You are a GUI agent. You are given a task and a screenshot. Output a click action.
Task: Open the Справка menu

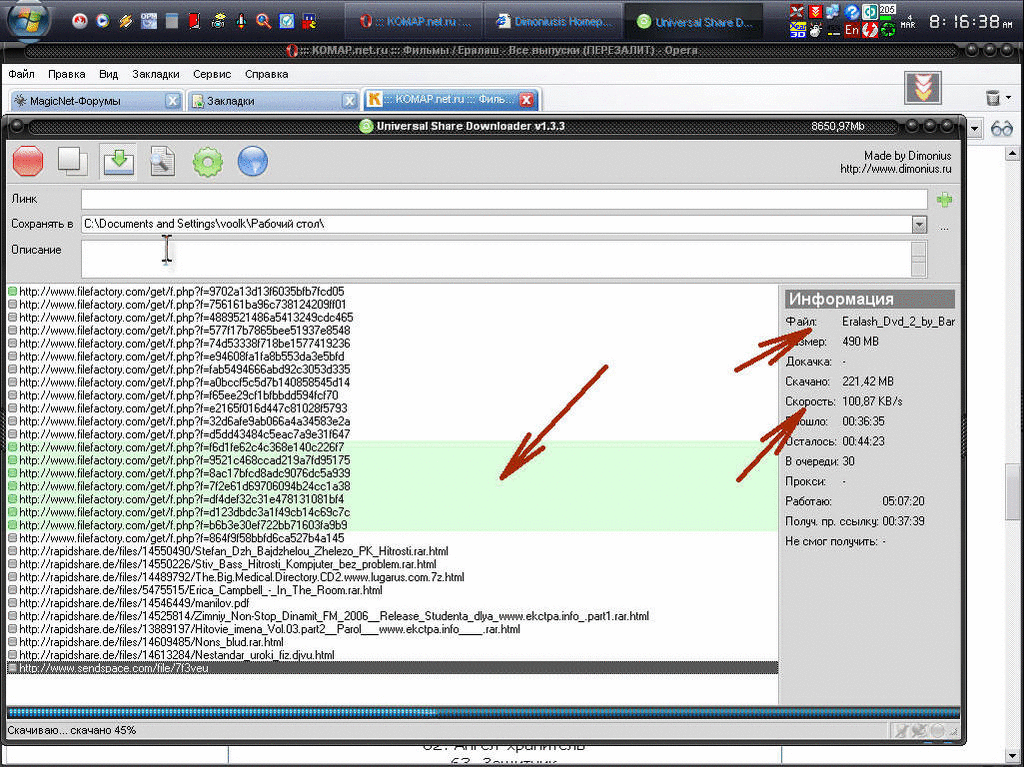tap(266, 74)
